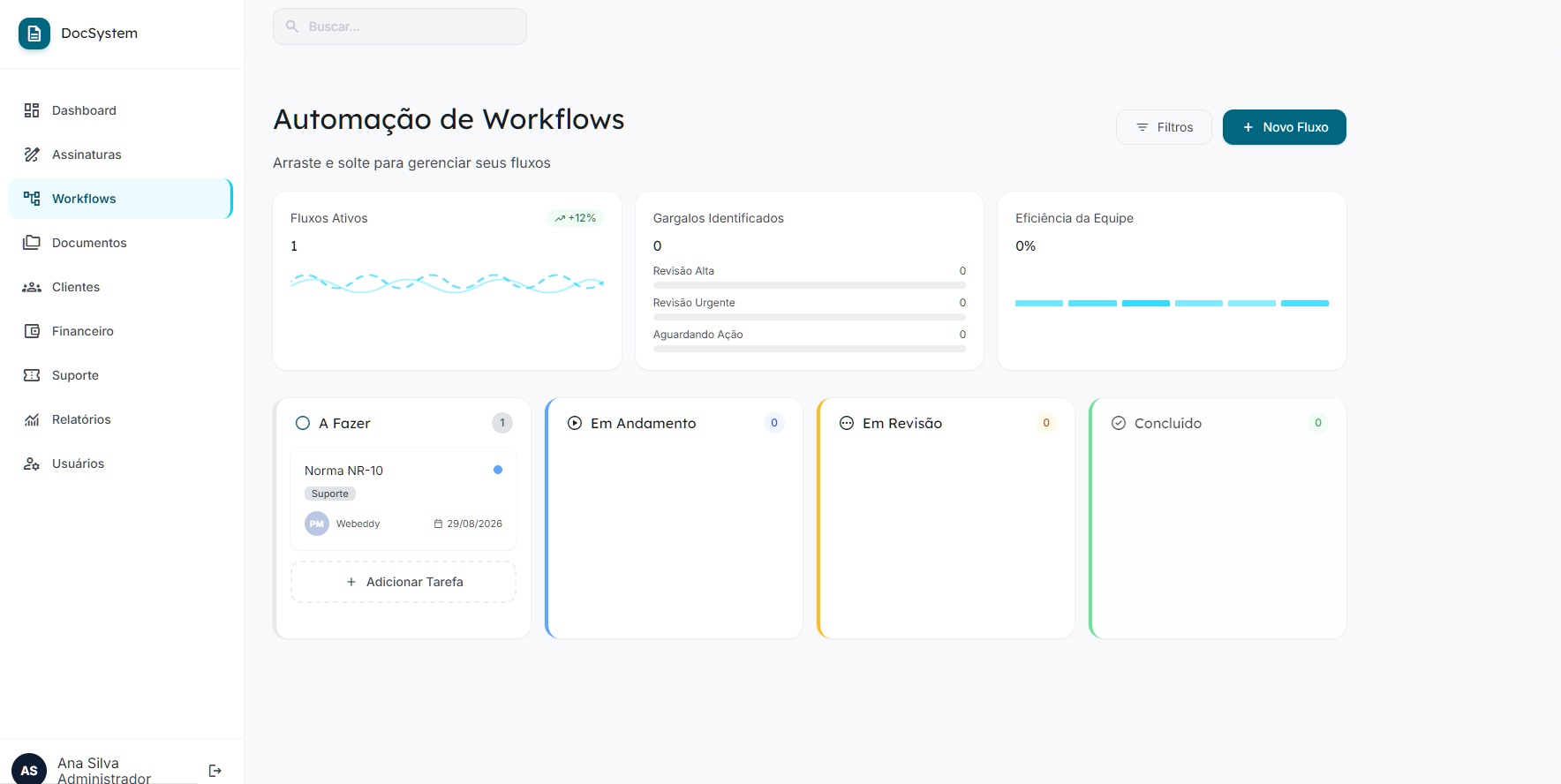
Task: Click the Em Revisão count badge
Action: 1046,423
